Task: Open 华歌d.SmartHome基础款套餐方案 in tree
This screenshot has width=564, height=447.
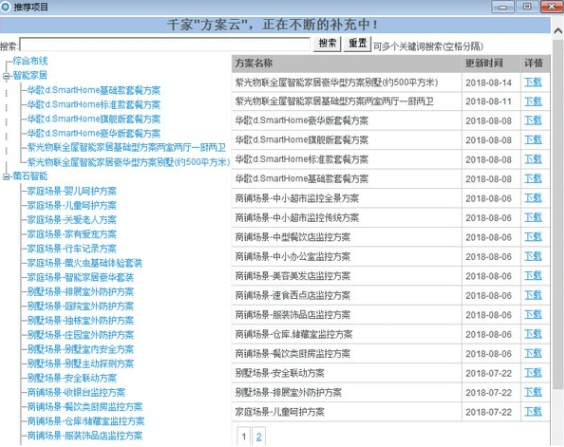Action: [x=94, y=90]
